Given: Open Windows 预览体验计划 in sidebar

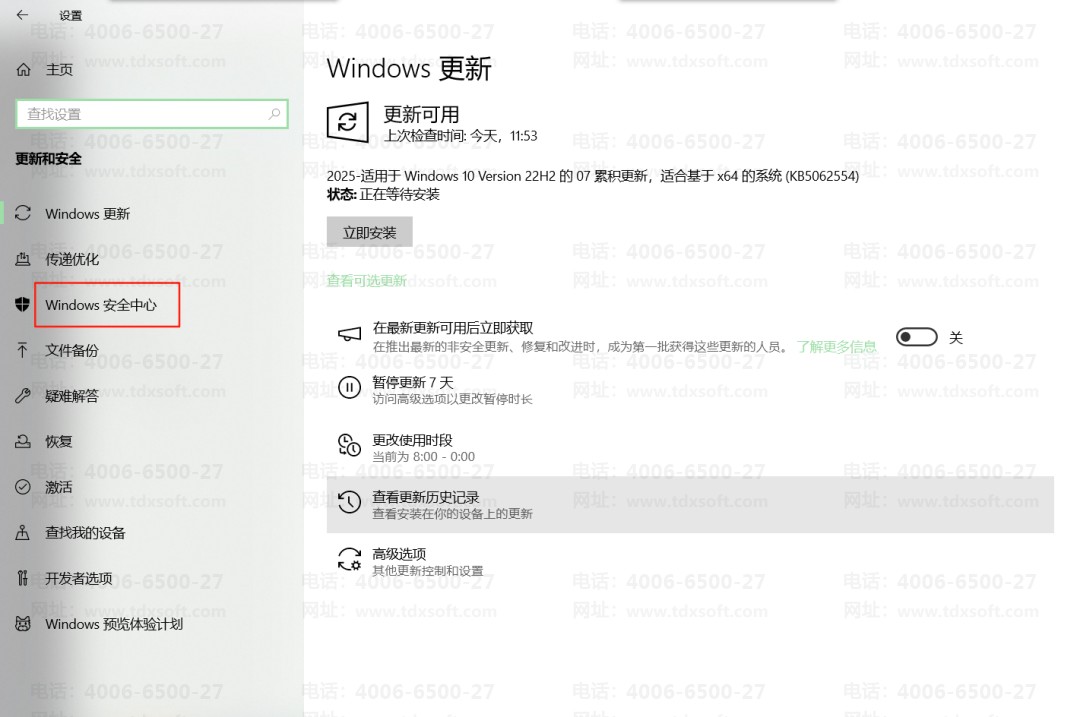Looking at the screenshot, I should pyautogui.click(x=114, y=624).
